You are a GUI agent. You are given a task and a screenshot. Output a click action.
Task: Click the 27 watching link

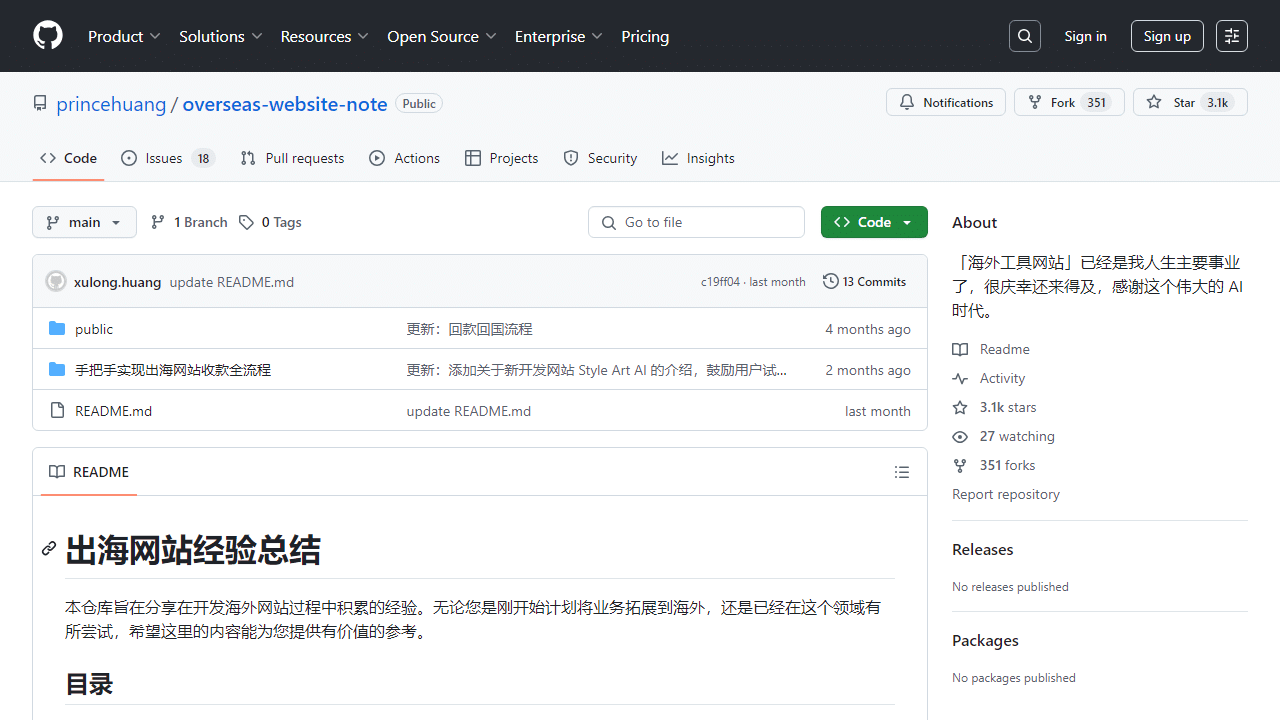[x=1003, y=436]
